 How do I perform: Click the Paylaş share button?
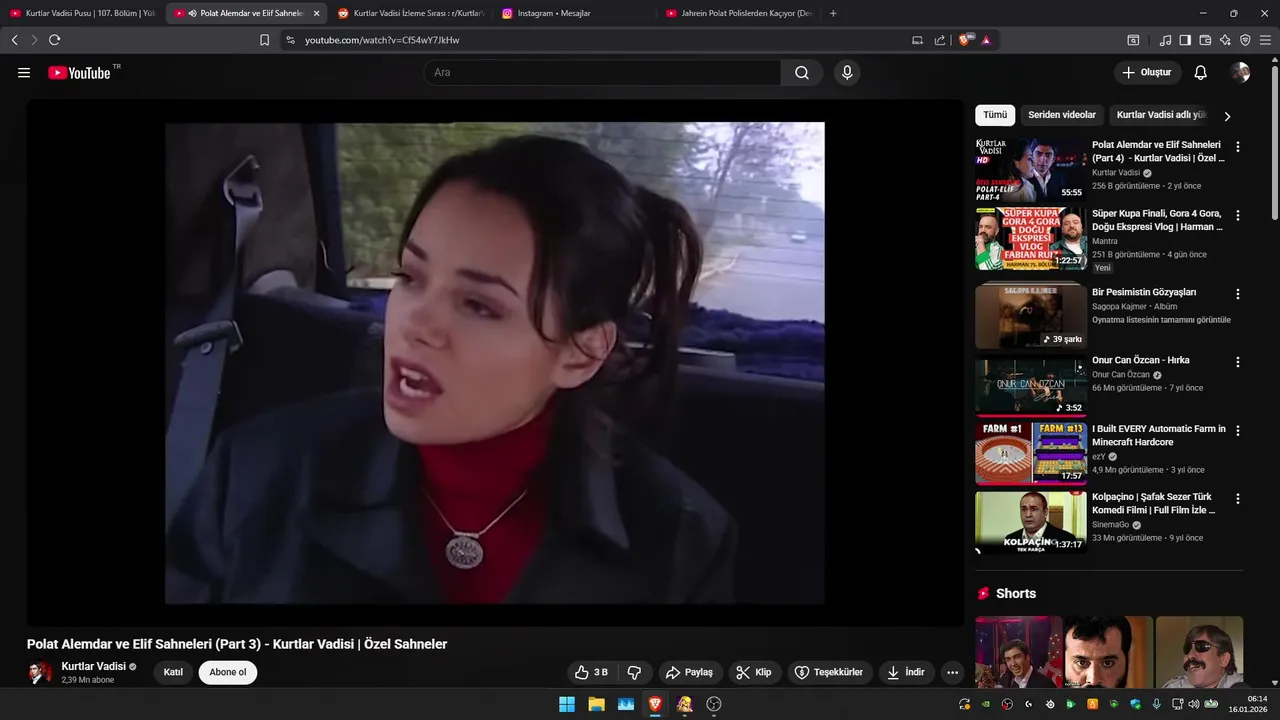pyautogui.click(x=689, y=672)
